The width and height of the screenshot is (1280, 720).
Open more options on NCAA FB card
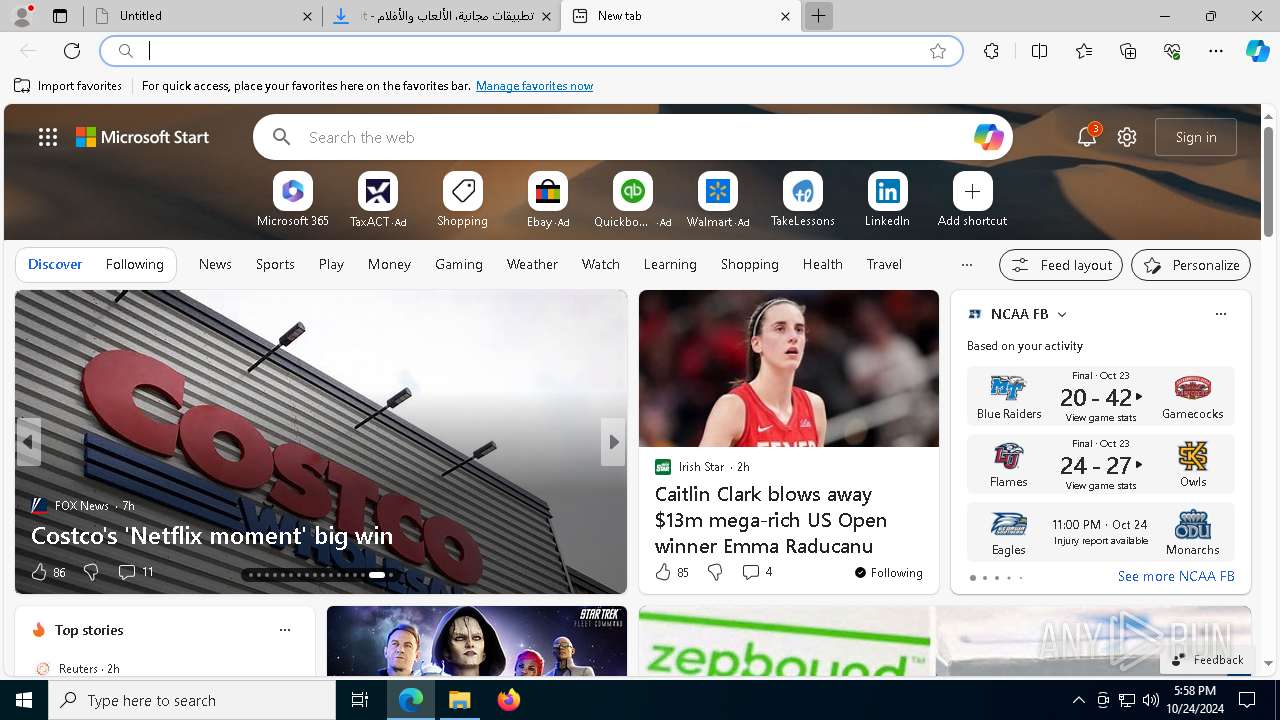tap(1220, 314)
